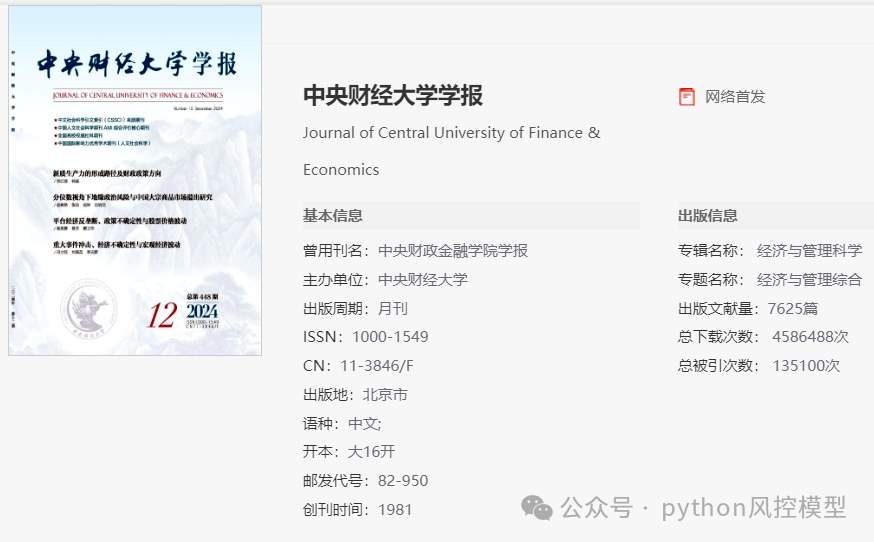Image resolution: width=874 pixels, height=542 pixels.
Task: Open the 网络首发 label
Action: [x=735, y=97]
